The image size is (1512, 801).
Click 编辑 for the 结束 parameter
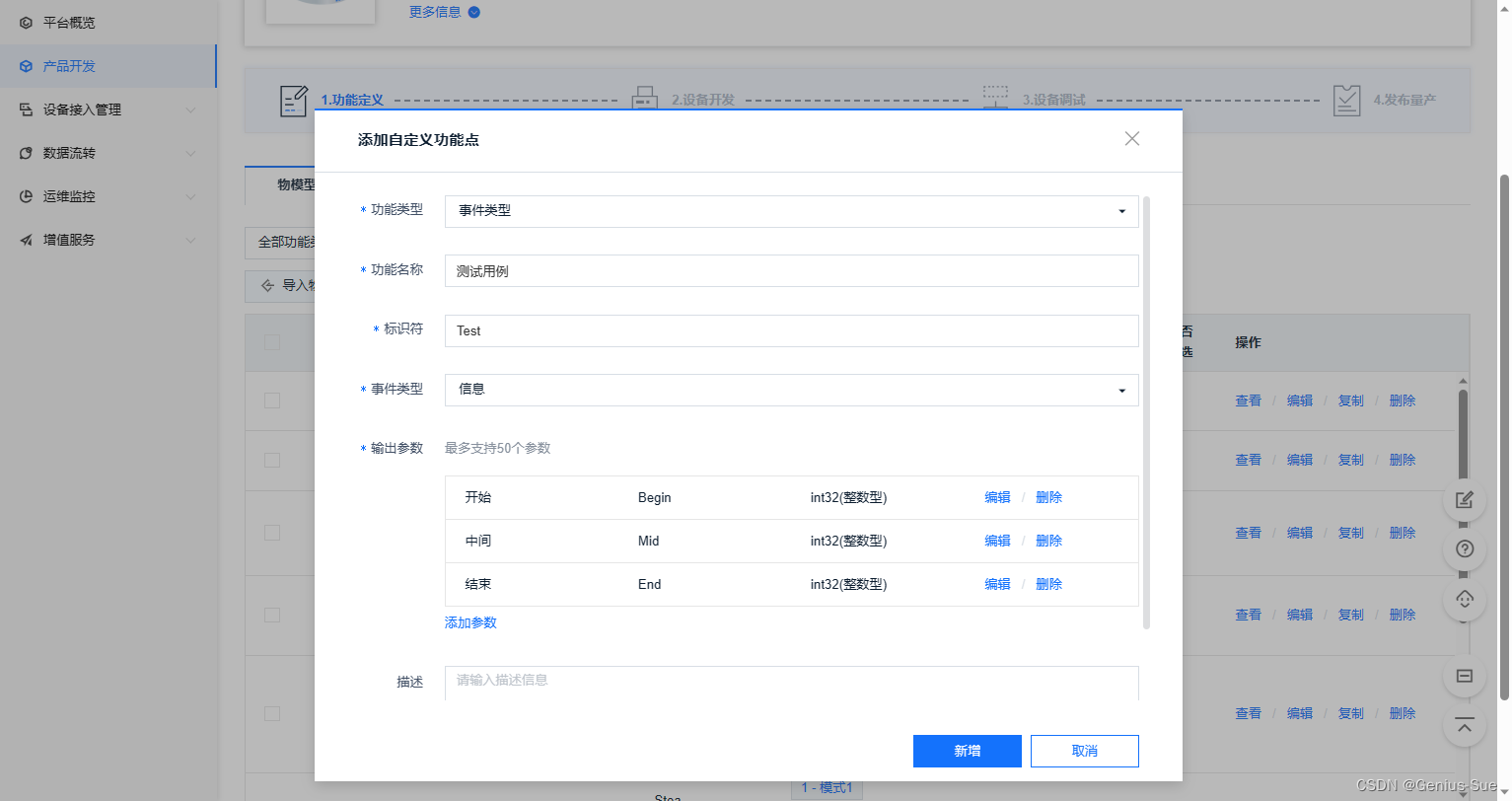[x=997, y=584]
